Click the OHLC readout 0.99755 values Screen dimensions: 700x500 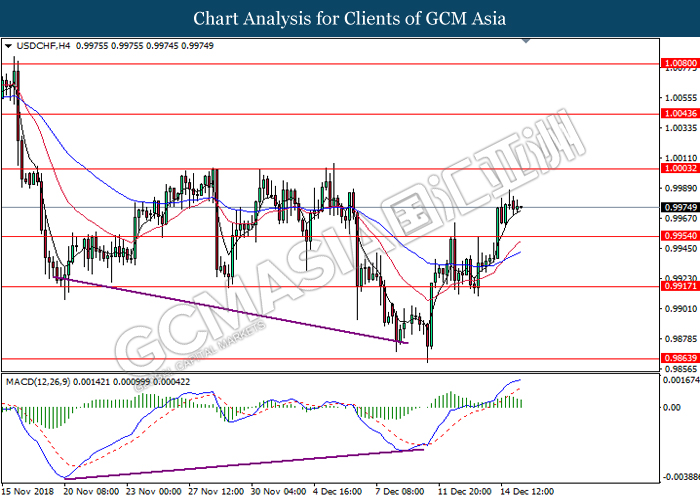[145, 46]
